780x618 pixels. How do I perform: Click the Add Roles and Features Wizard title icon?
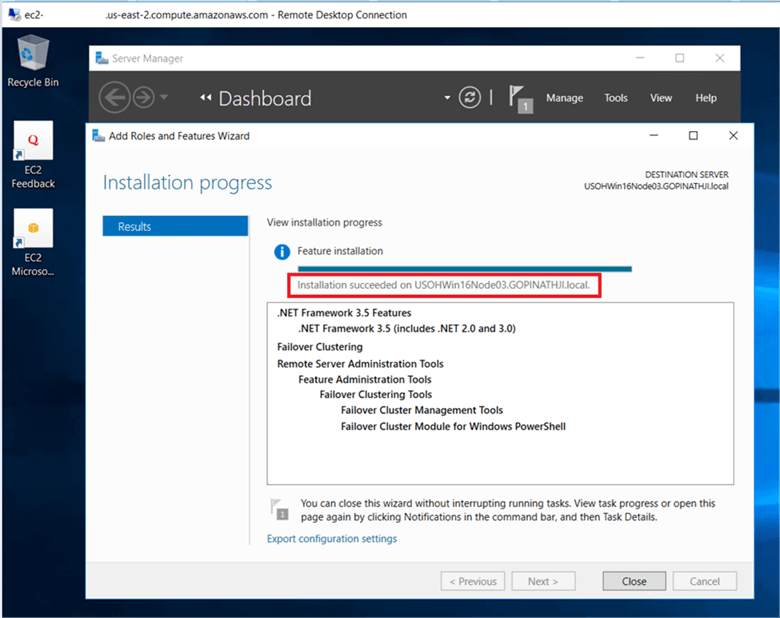point(98,135)
